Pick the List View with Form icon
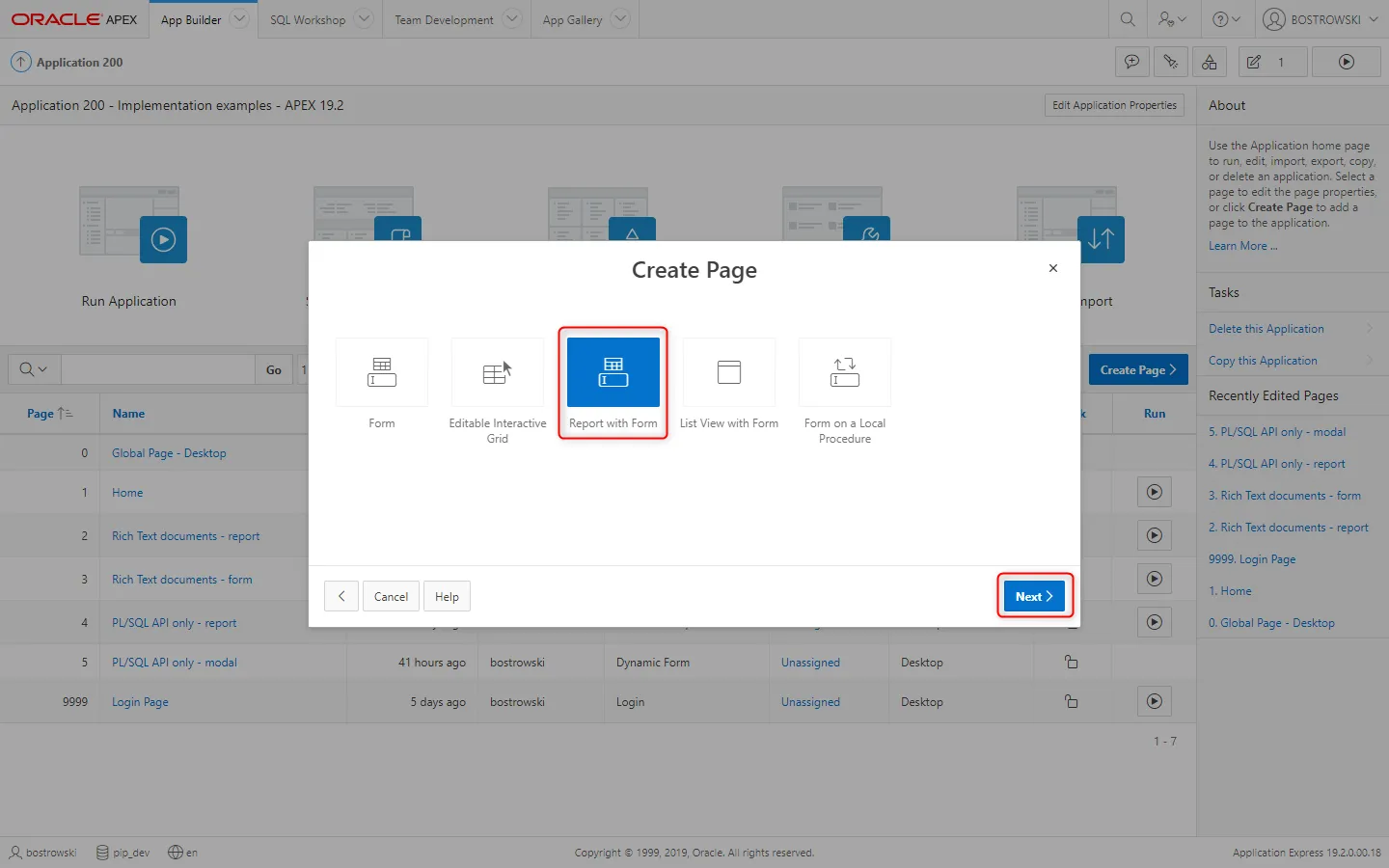Screen dimensions: 1389x868 tap(728, 373)
